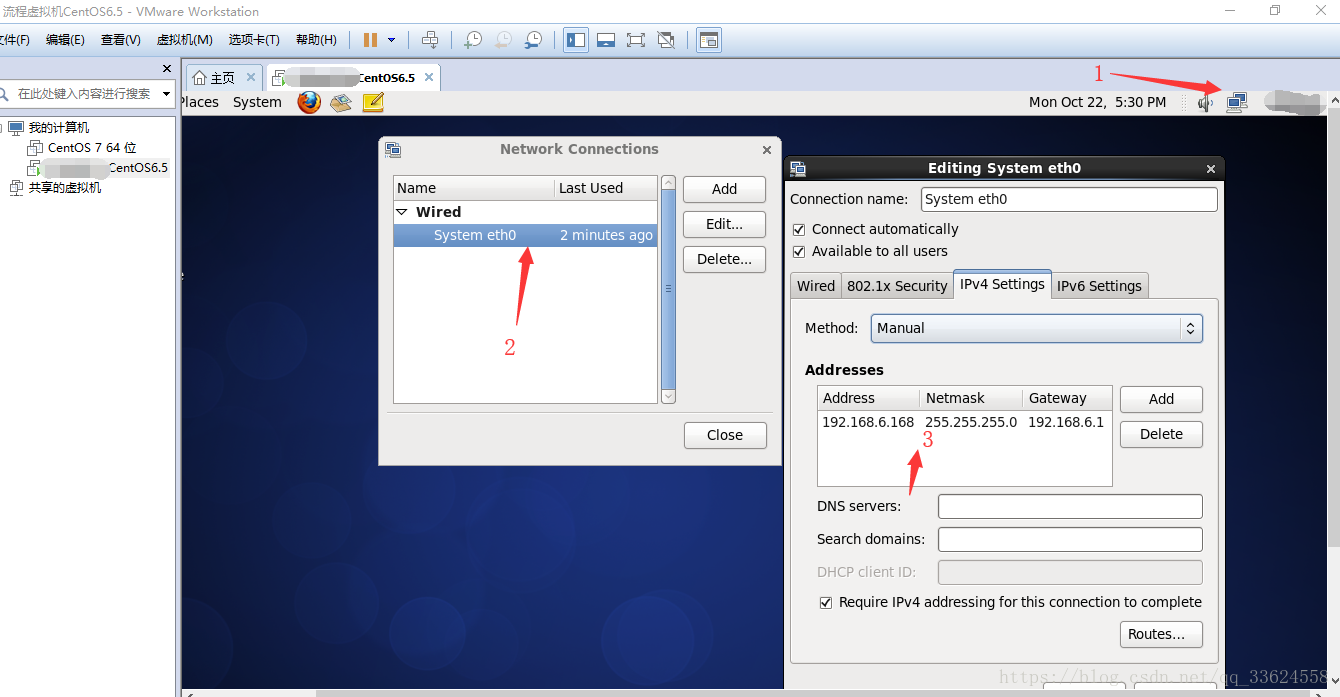Switch to the Wired tab
This screenshot has width=1340, height=697.
[816, 286]
